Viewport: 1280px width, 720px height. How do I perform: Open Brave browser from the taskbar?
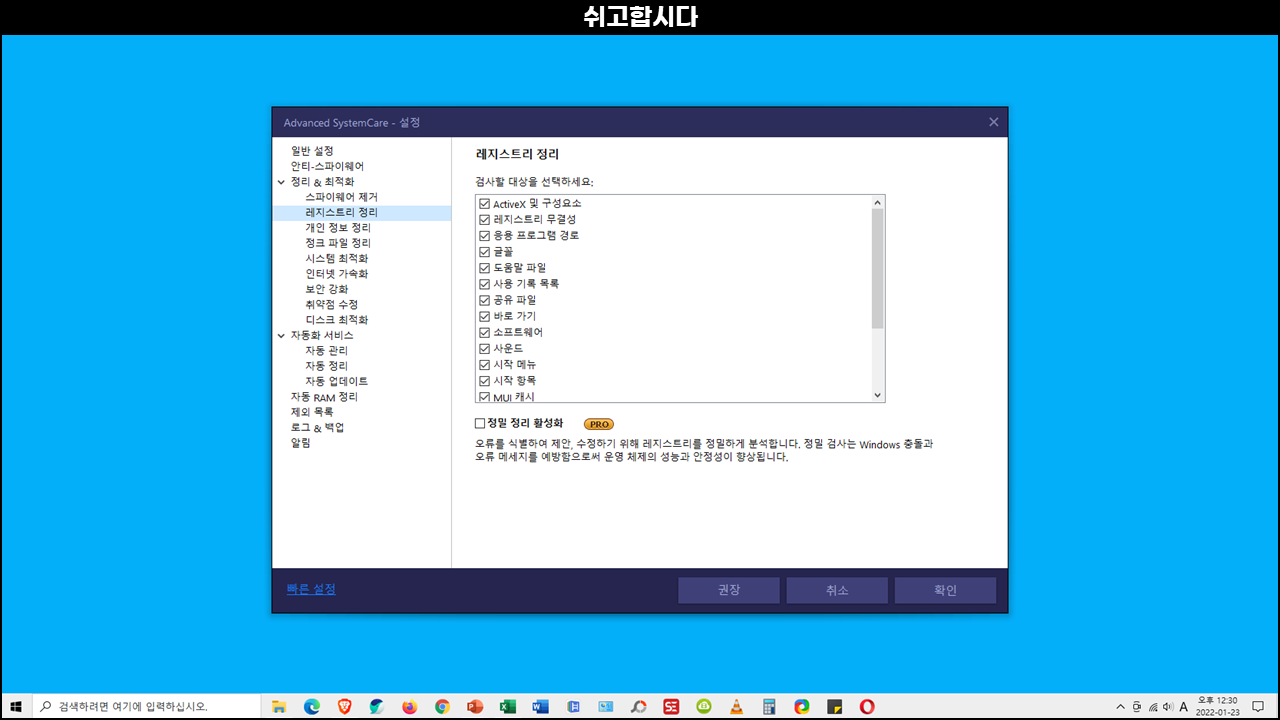pos(345,706)
